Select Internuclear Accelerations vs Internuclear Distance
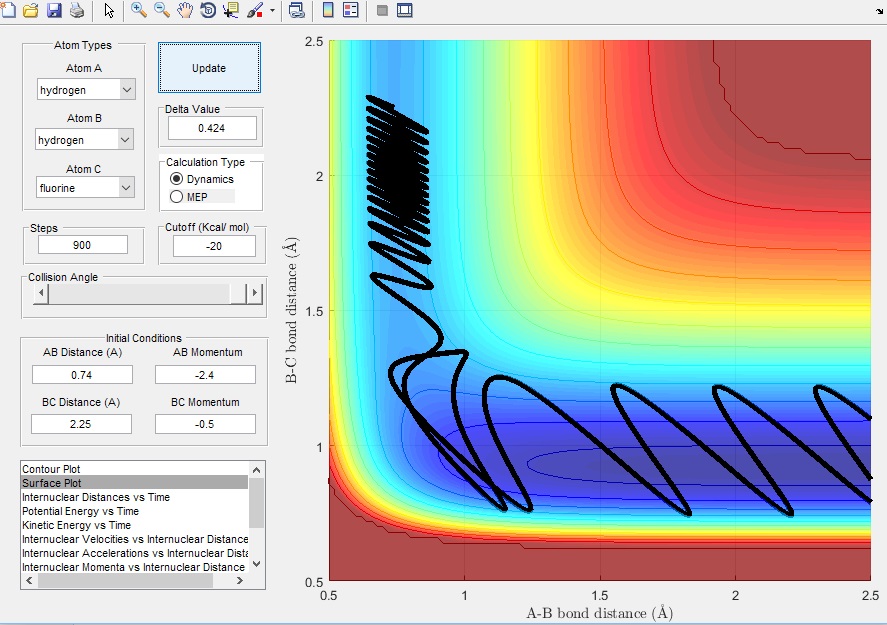 pyautogui.click(x=135, y=553)
